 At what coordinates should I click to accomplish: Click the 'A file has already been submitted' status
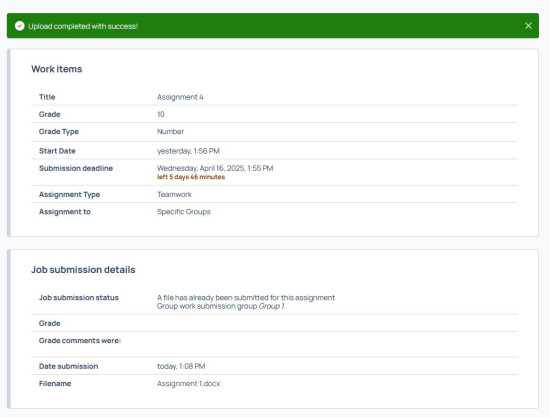click(246, 298)
